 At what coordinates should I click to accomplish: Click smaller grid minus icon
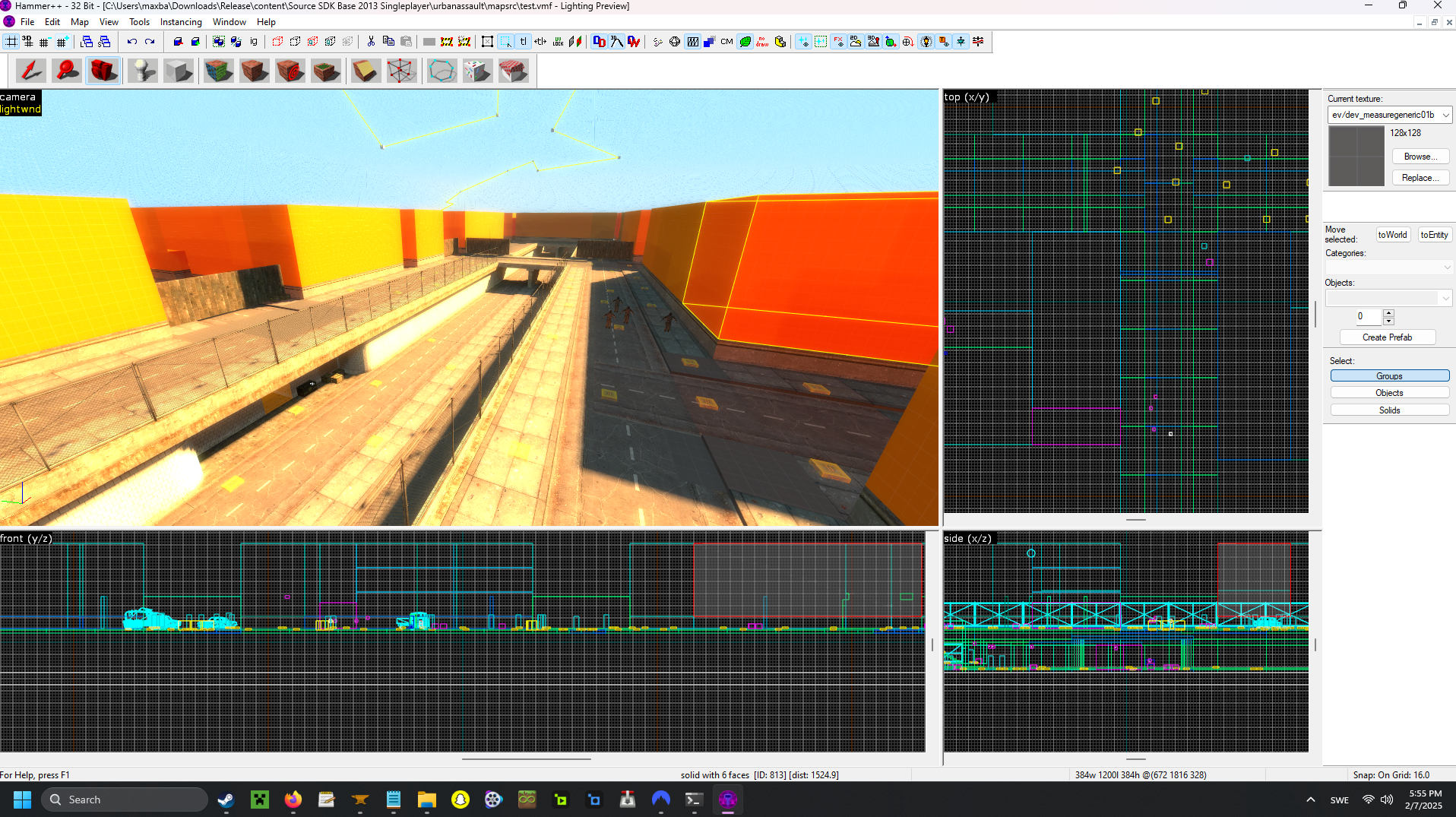point(44,42)
